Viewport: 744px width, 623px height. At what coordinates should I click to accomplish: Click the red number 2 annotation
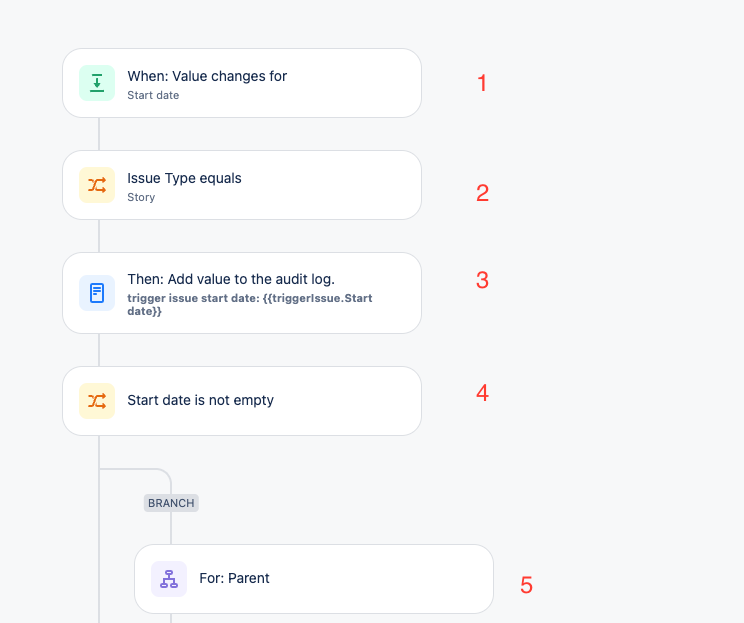coord(483,193)
